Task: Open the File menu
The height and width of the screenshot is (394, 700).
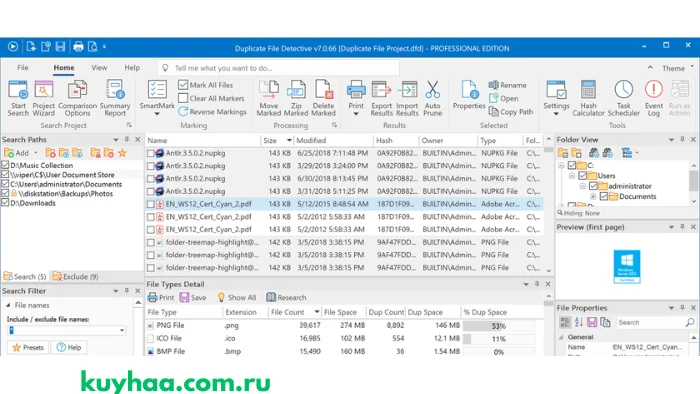Action: tap(23, 67)
